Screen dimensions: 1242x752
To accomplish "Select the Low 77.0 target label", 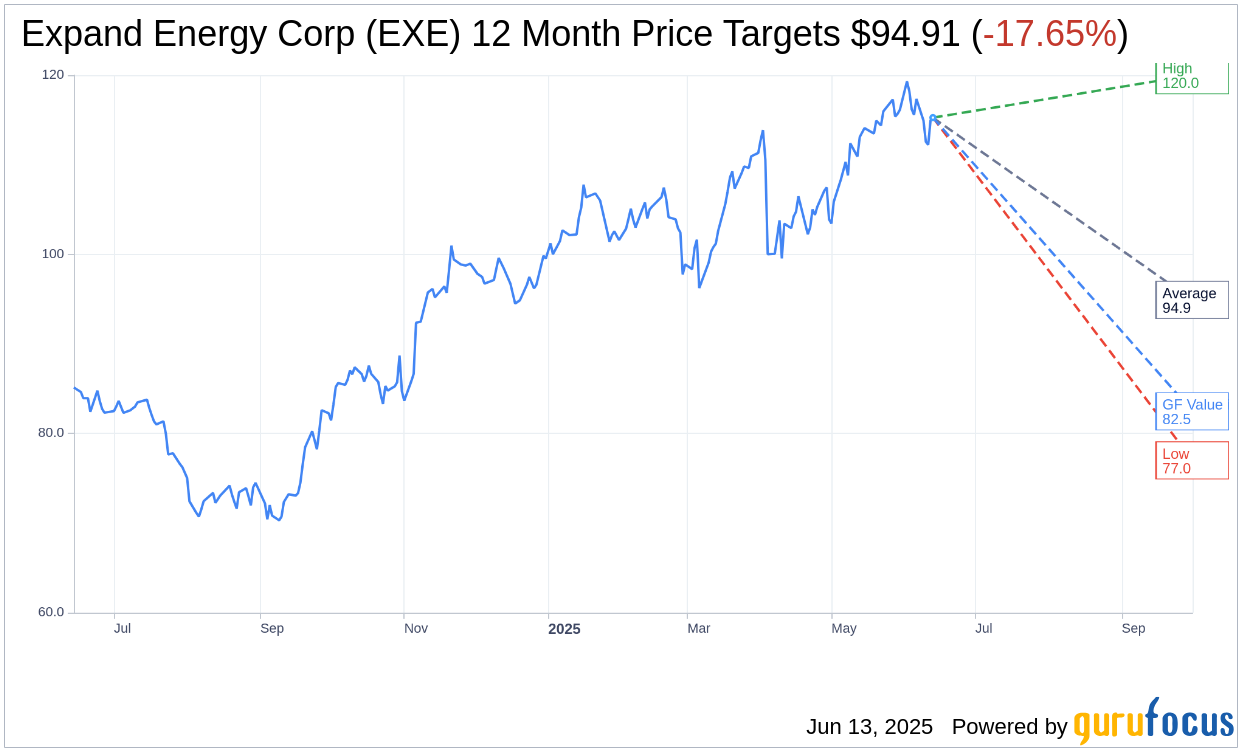I will [x=1192, y=461].
